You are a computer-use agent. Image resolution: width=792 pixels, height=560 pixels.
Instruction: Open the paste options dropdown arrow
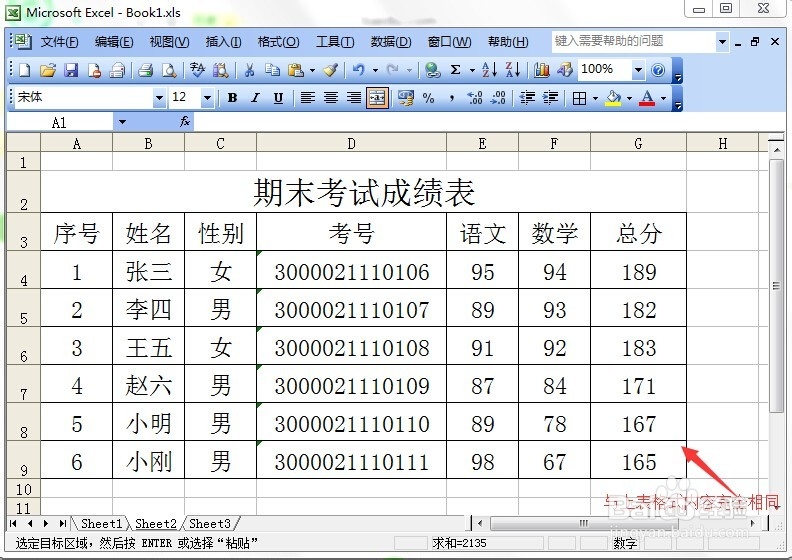coord(312,70)
